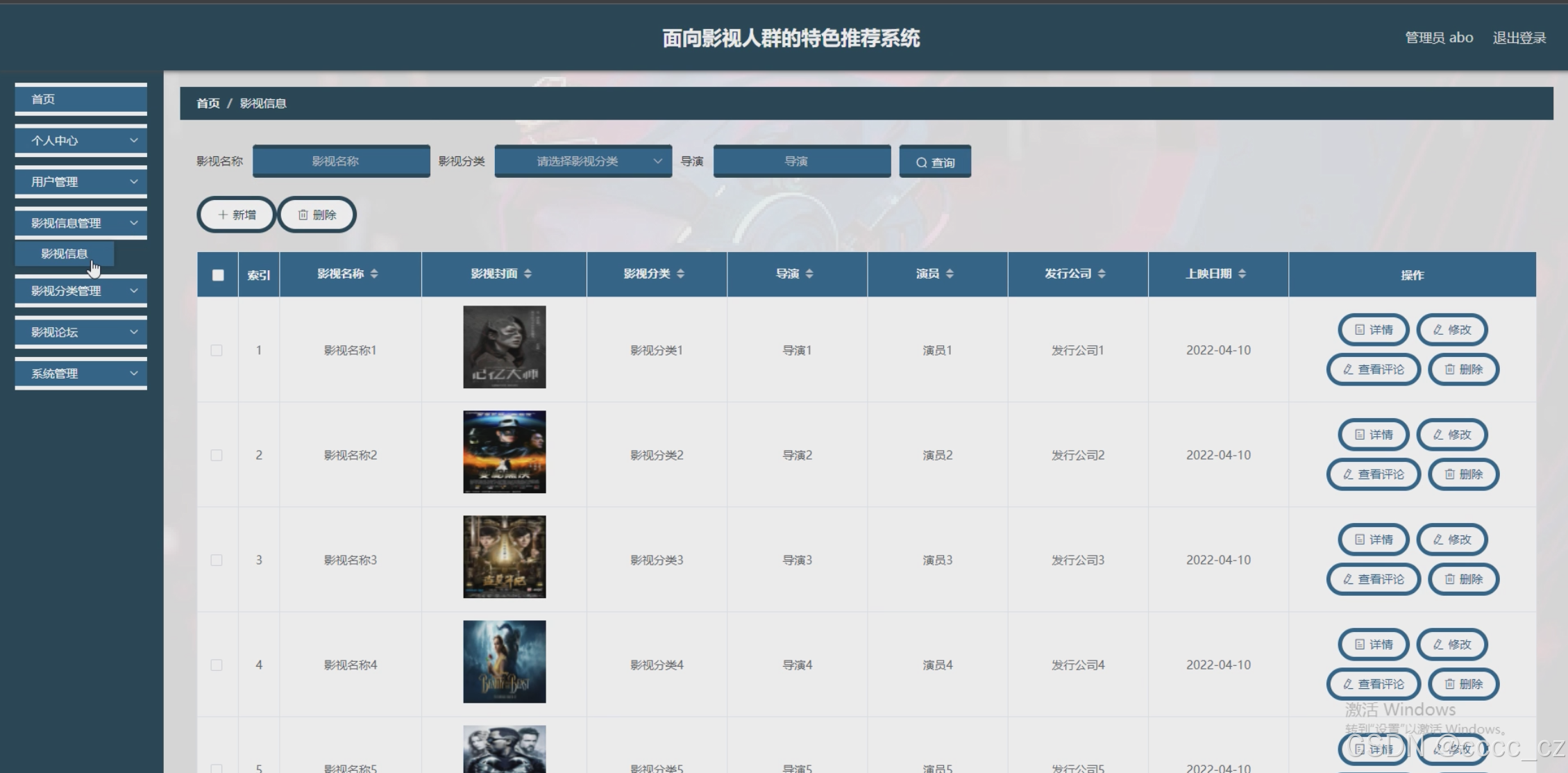Click the batch 删除 delete button

pyautogui.click(x=317, y=215)
